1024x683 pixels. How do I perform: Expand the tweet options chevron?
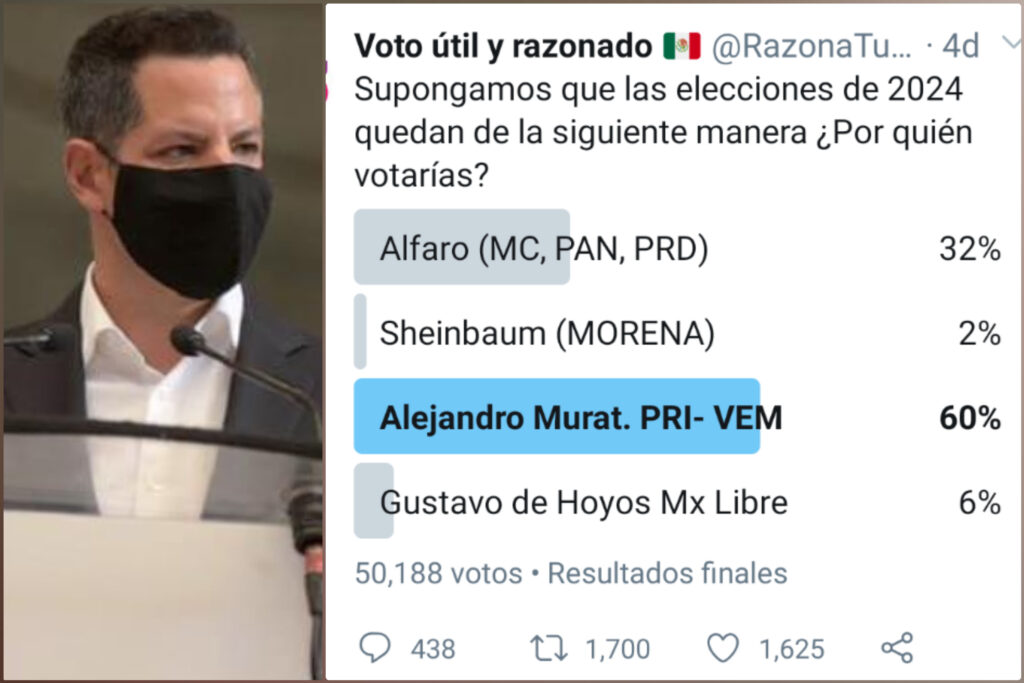tap(1012, 43)
